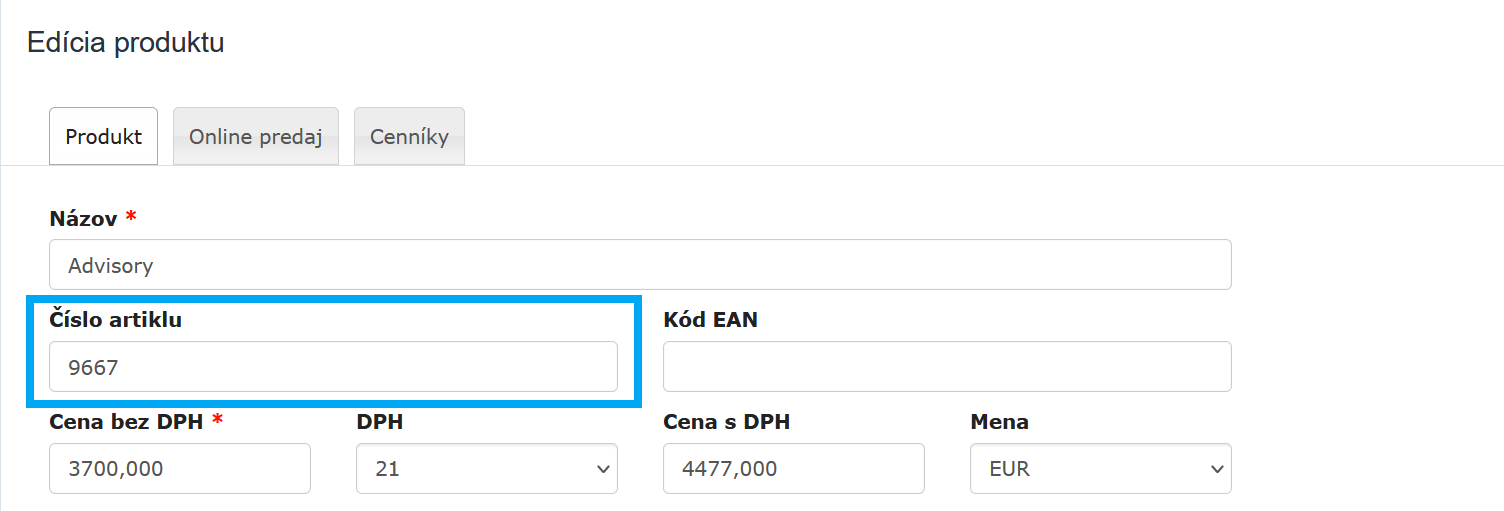The width and height of the screenshot is (1504, 511).
Task: Click the empty Kód EAN input
Action: pyautogui.click(x=946, y=367)
